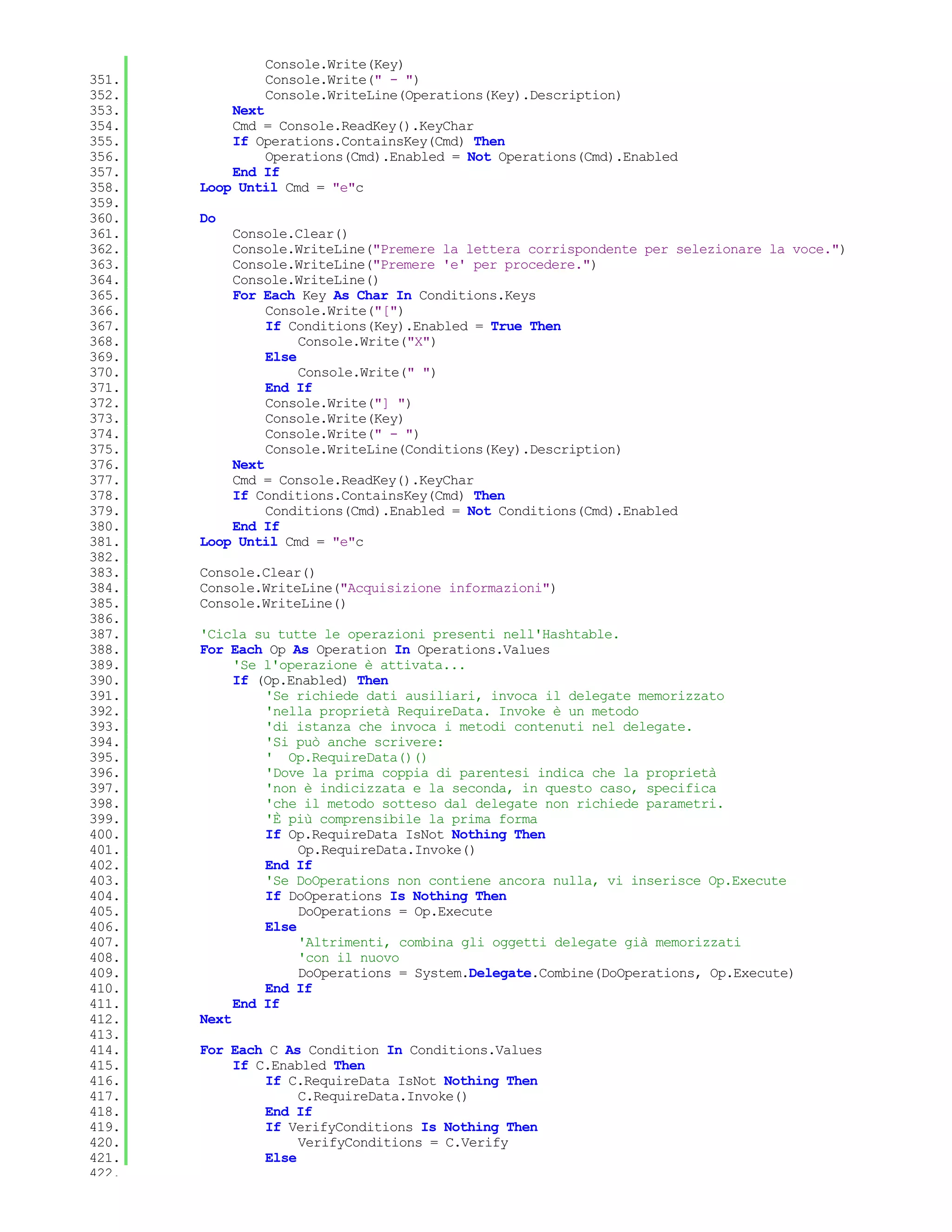The image size is (952, 1232).
Task: Click comment 'Se richiede dati ausiliari' line
Action: pos(495,696)
